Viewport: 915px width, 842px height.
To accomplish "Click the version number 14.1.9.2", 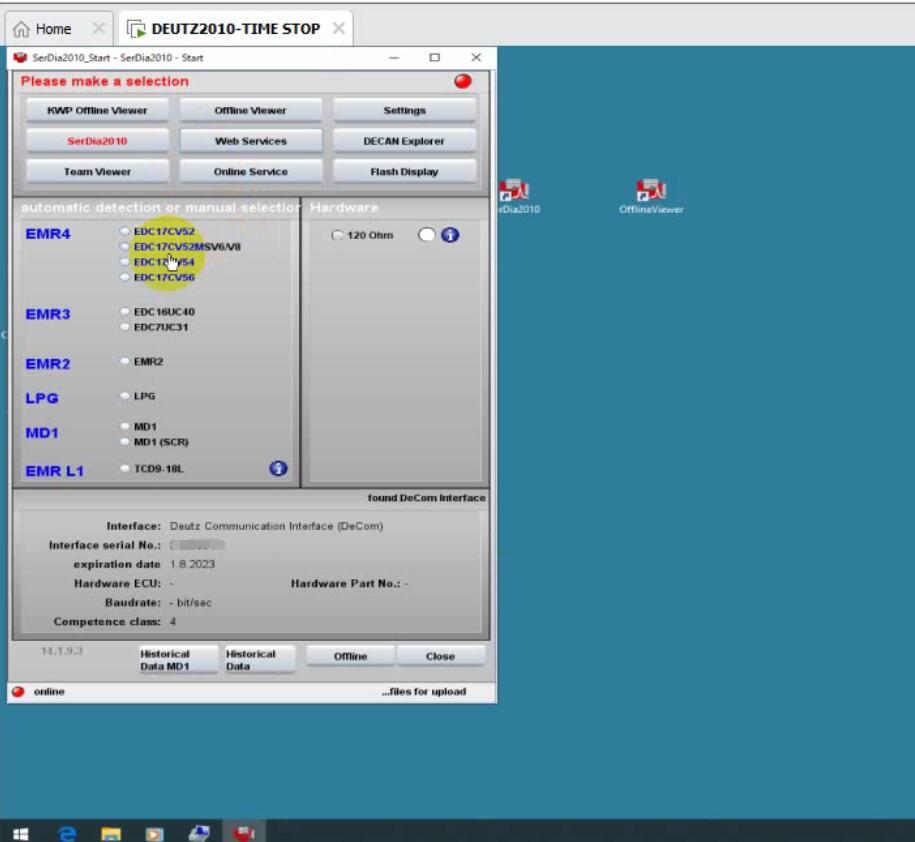I will point(62,651).
